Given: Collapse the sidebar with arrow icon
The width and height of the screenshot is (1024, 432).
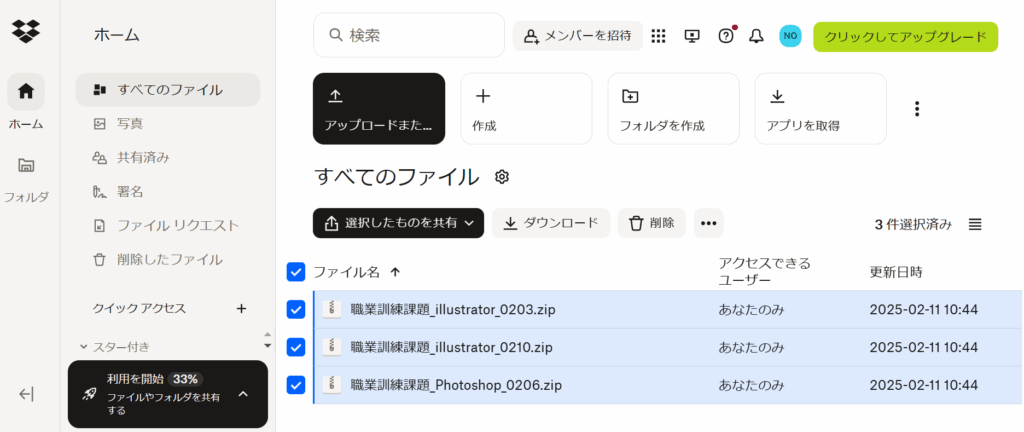Looking at the screenshot, I should [x=27, y=394].
